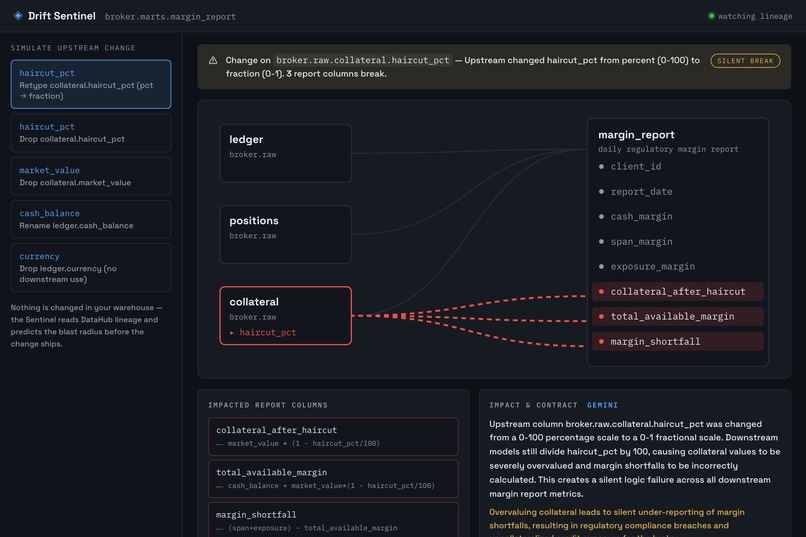Click the collateral source node
806x537 pixels.
pyautogui.click(x=285, y=316)
